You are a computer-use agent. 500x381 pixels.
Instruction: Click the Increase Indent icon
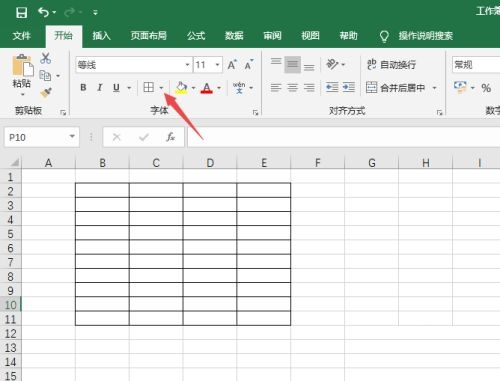point(349,88)
